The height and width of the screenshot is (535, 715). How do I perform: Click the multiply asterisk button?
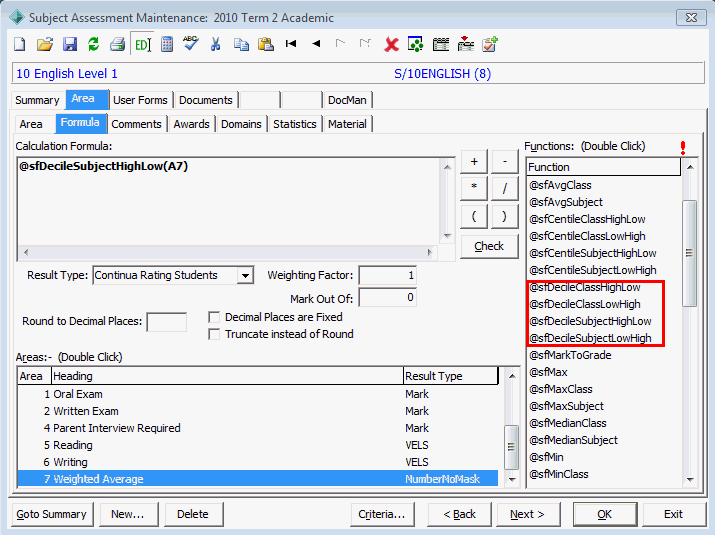coord(474,188)
